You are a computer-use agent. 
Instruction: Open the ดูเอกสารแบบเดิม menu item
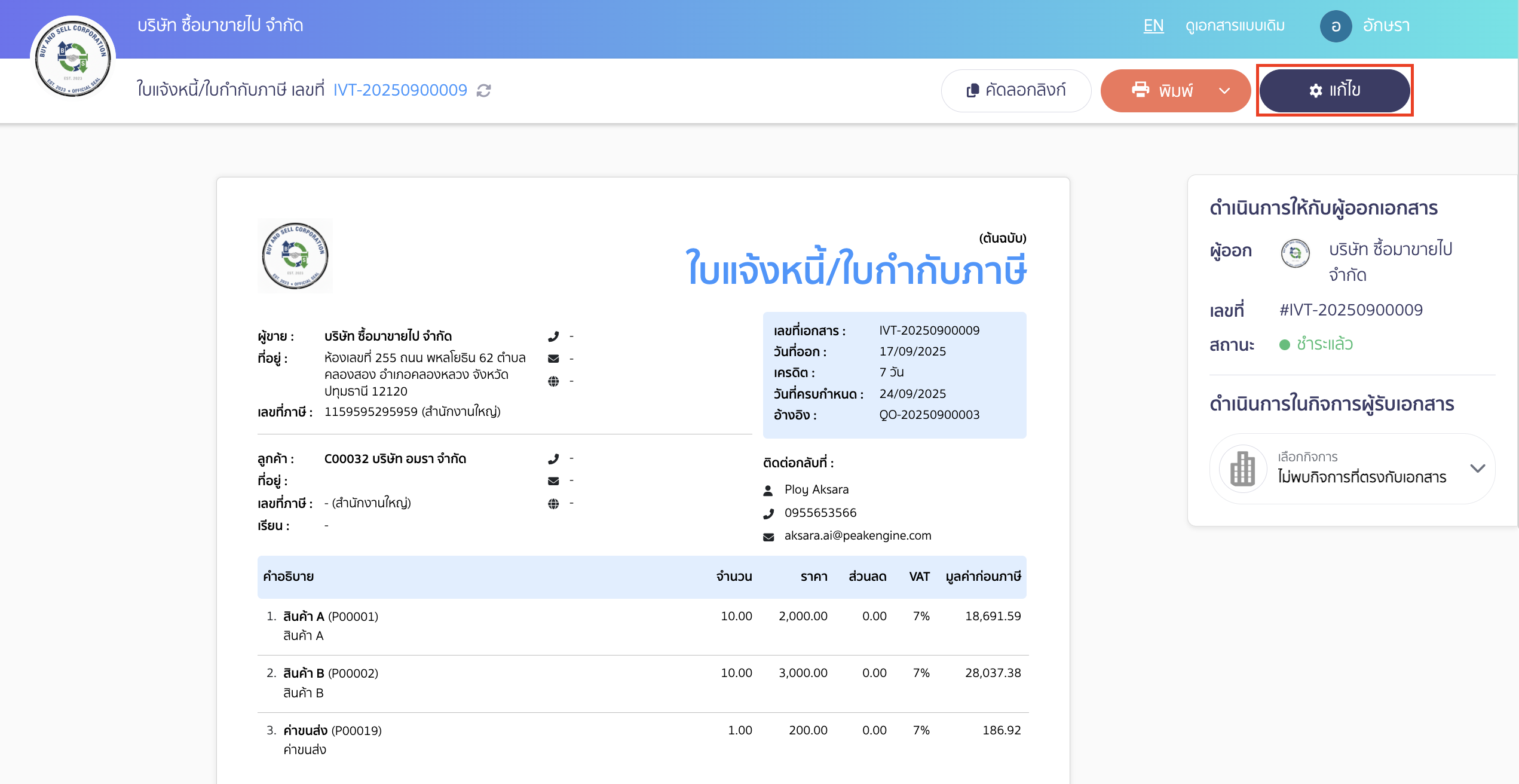click(x=1235, y=26)
